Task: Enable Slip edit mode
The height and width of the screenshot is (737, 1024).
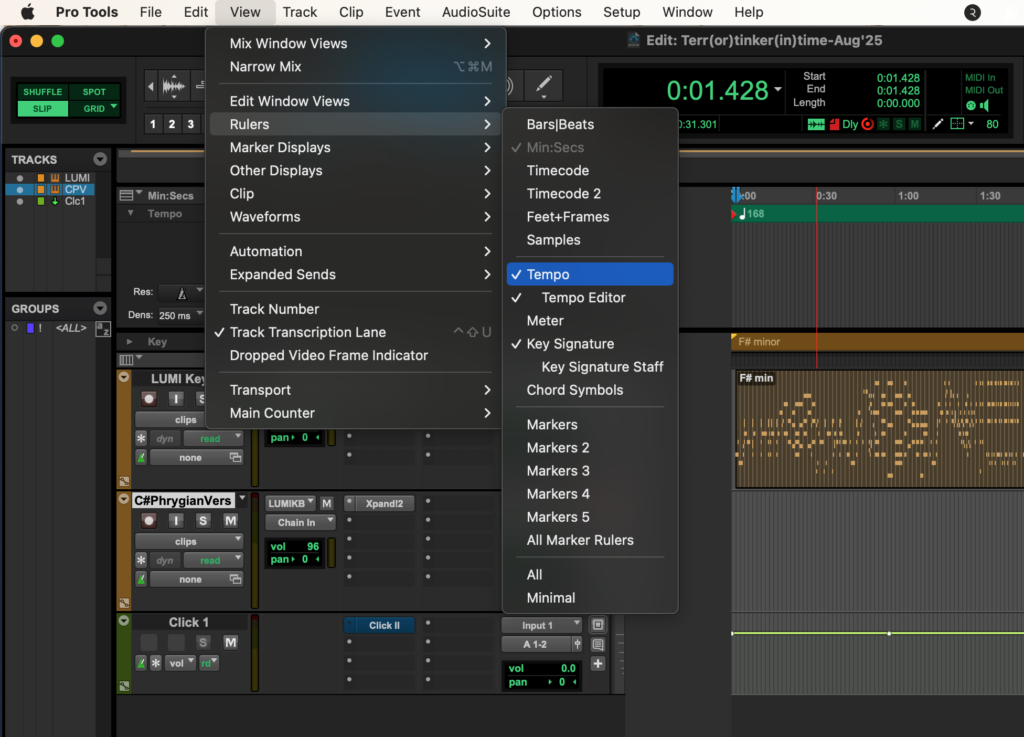Action: coord(42,108)
